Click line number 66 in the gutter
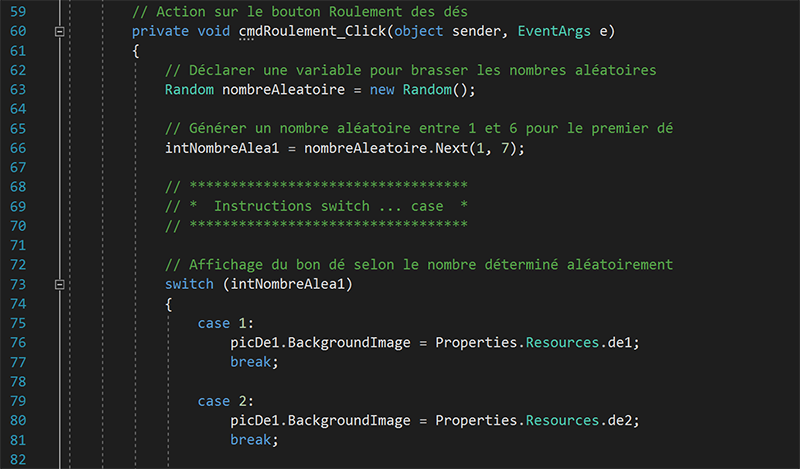Viewport: 800px width, 469px height. click(18, 149)
